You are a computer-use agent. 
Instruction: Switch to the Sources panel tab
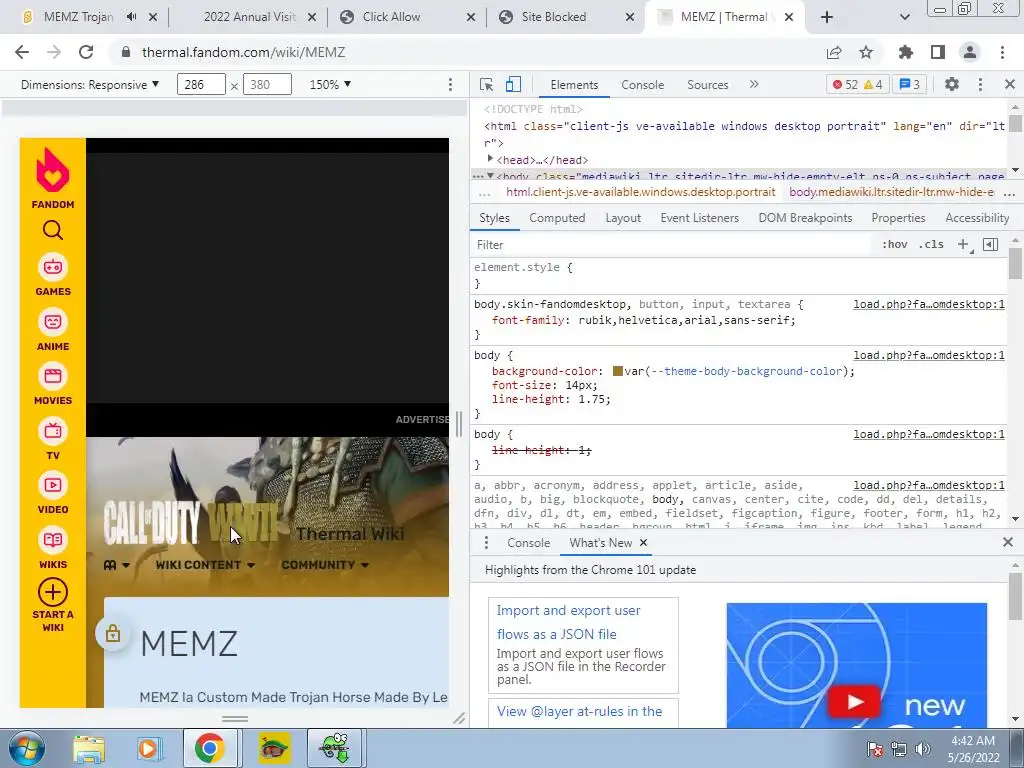point(707,84)
